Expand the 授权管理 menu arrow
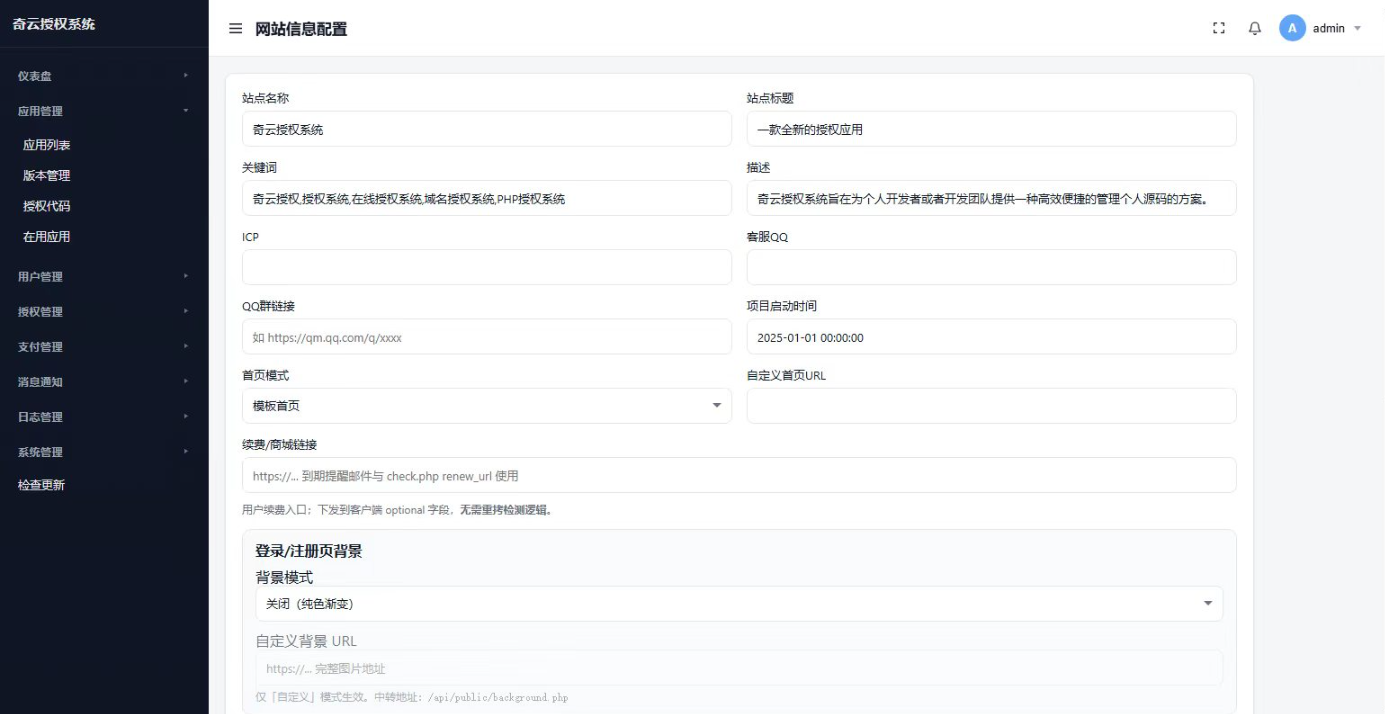The height and width of the screenshot is (714, 1385). (x=186, y=311)
